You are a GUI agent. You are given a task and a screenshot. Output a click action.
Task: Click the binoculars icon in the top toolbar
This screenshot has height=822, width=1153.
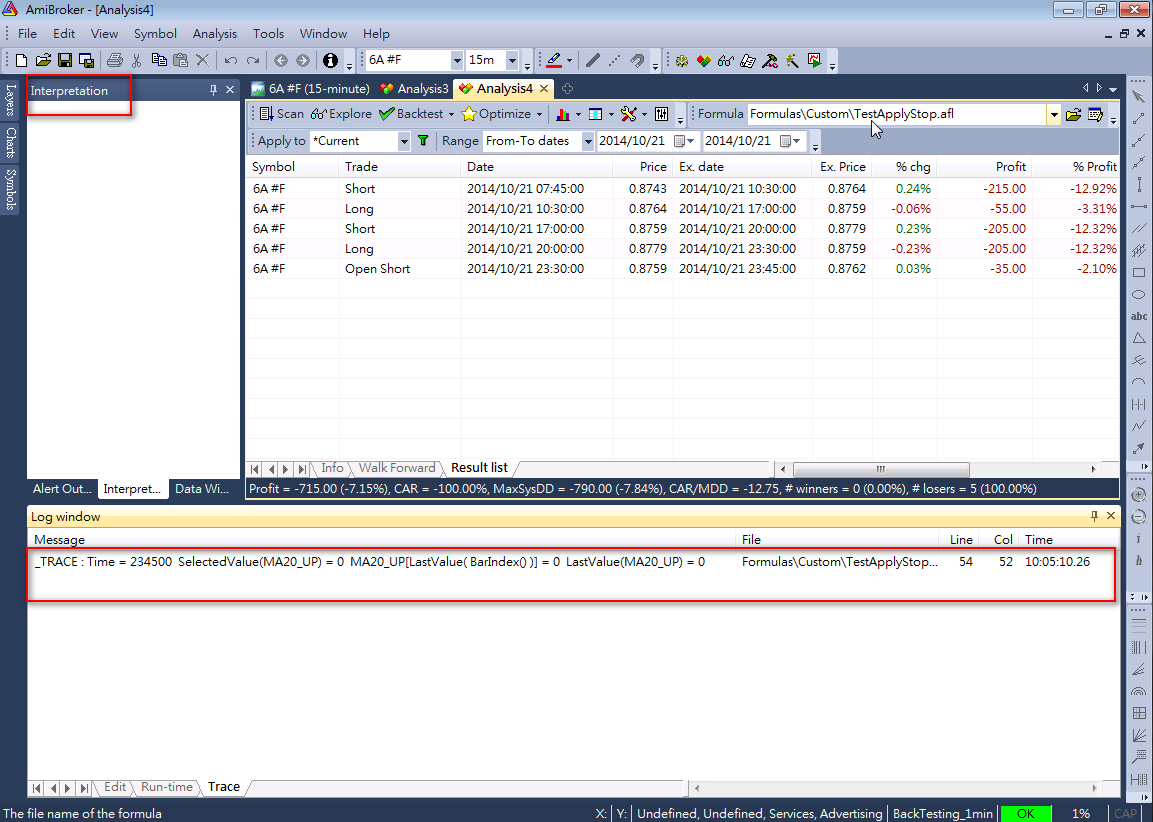(x=726, y=60)
